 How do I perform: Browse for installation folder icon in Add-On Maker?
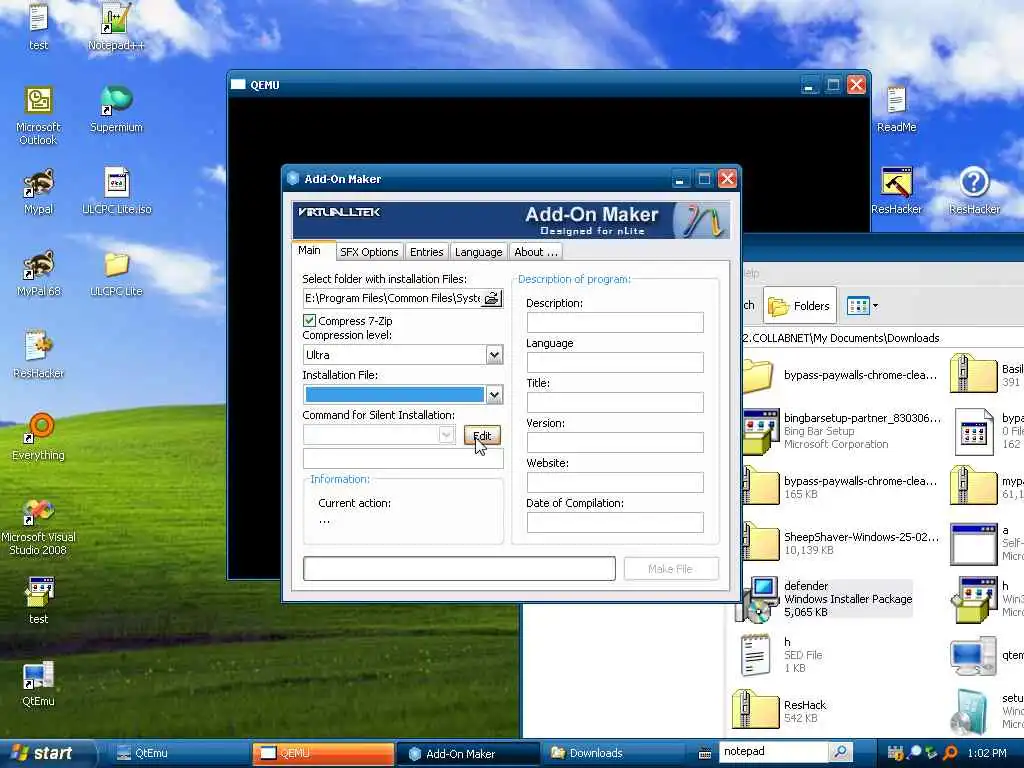coord(492,298)
